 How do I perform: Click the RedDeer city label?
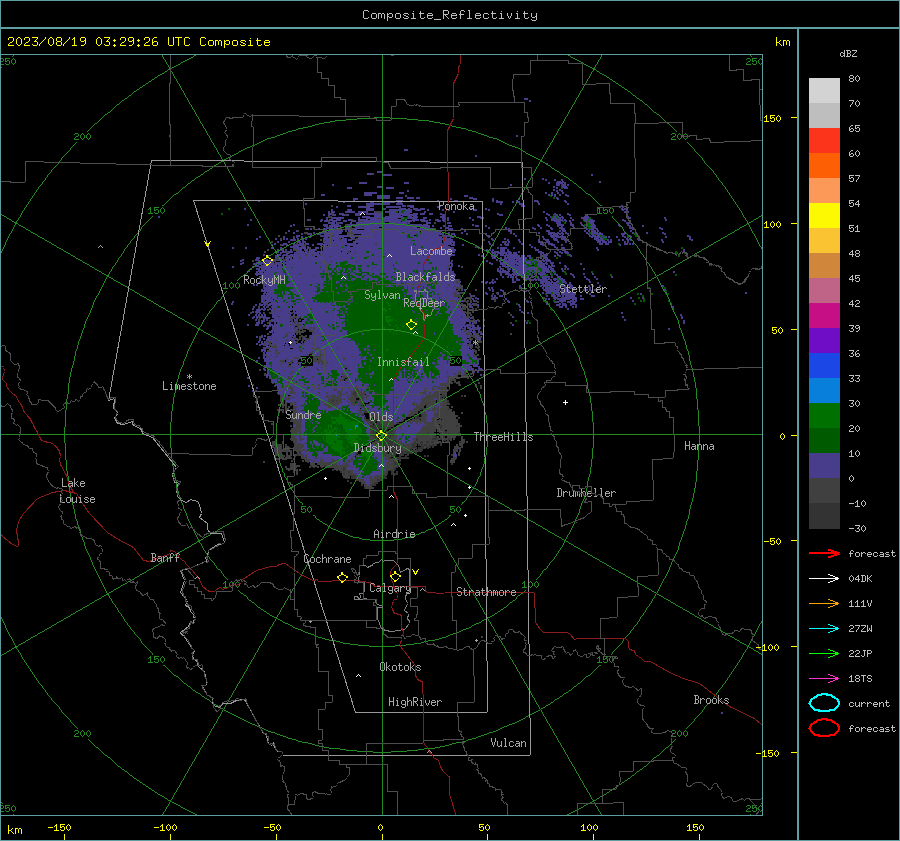(x=424, y=303)
